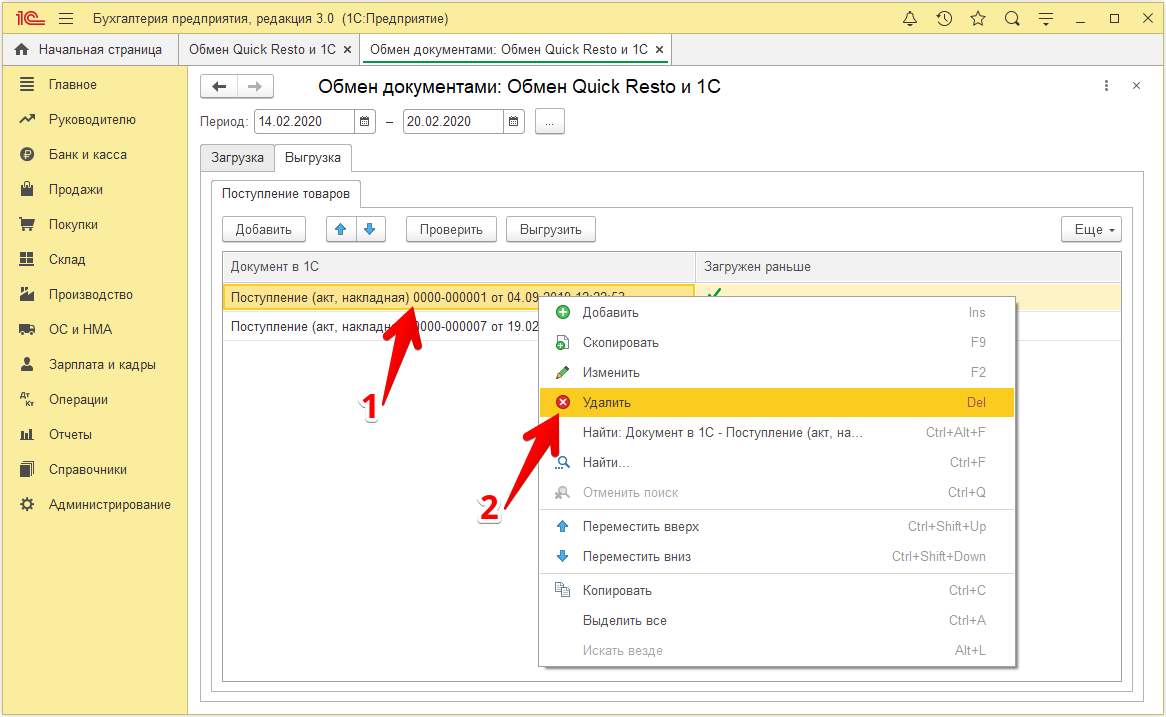
Task: Select row Поступление 0000-000001 от 04.09
Action: (458, 297)
